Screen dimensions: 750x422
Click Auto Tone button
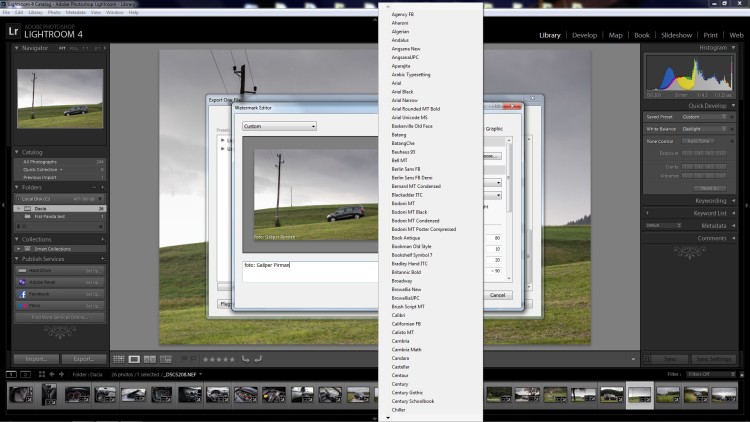pos(698,141)
